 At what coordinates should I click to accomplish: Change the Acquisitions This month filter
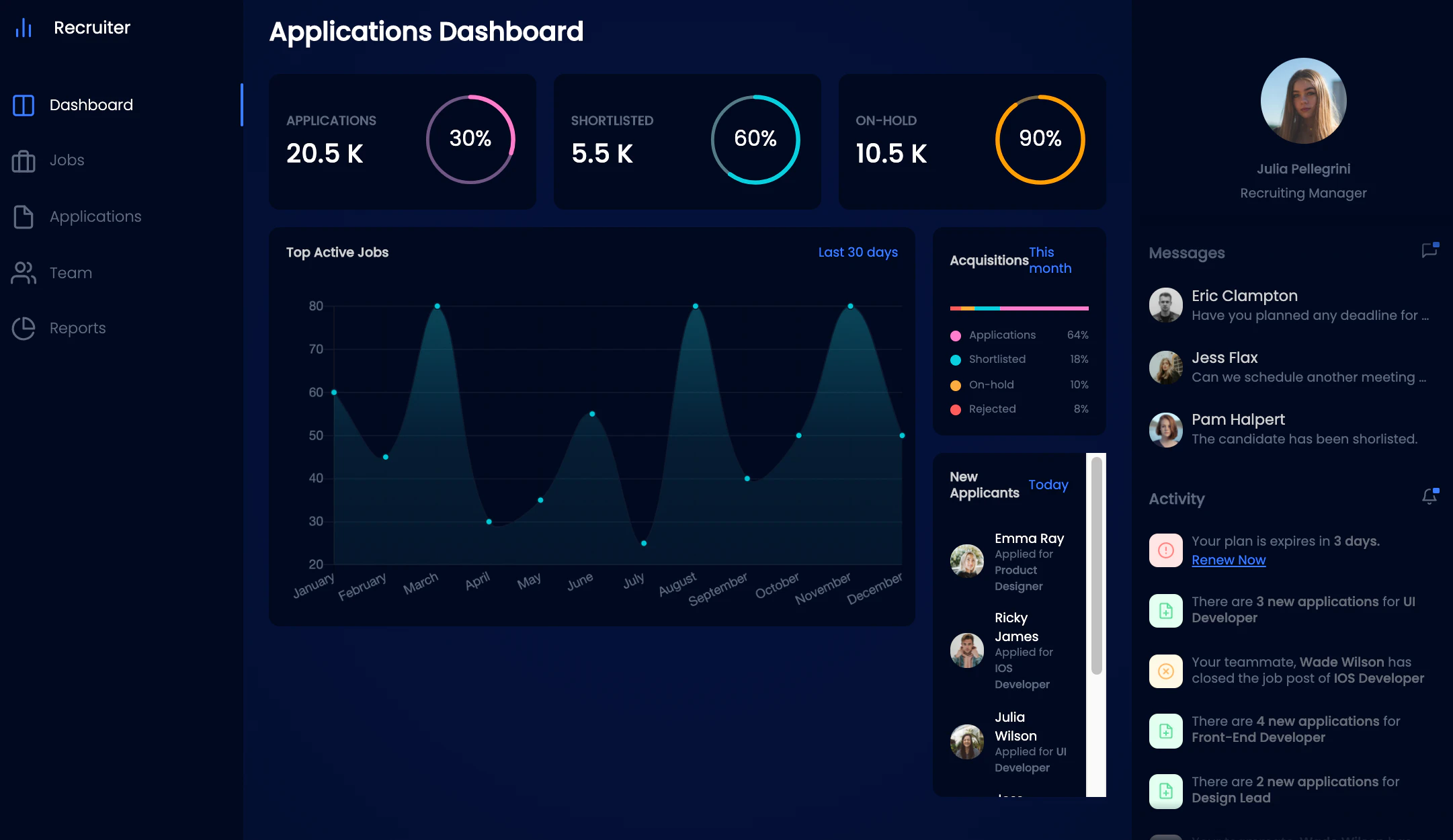tap(1050, 260)
